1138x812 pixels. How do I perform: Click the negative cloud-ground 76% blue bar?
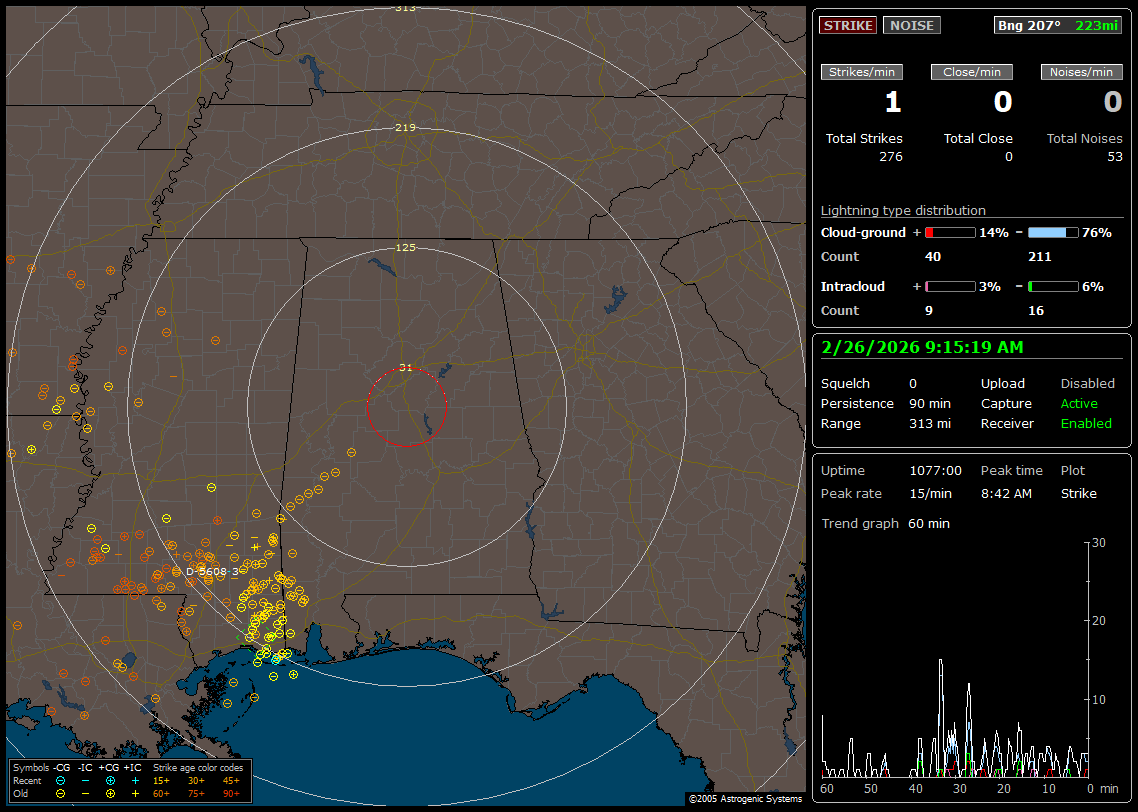click(x=1053, y=232)
